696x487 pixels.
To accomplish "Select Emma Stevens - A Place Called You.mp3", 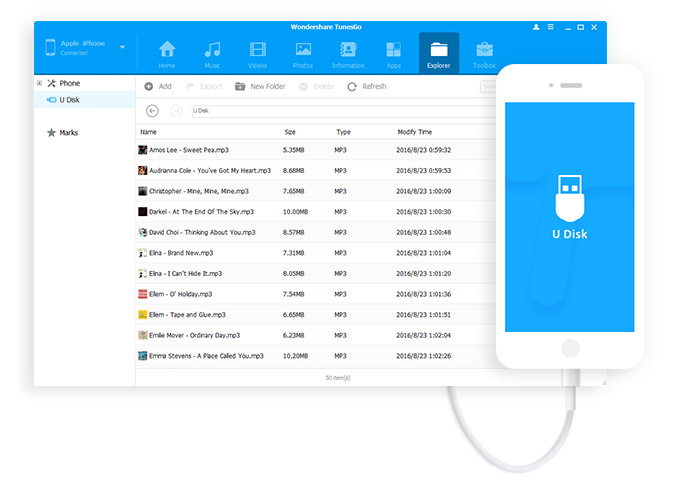I will (316, 356).
